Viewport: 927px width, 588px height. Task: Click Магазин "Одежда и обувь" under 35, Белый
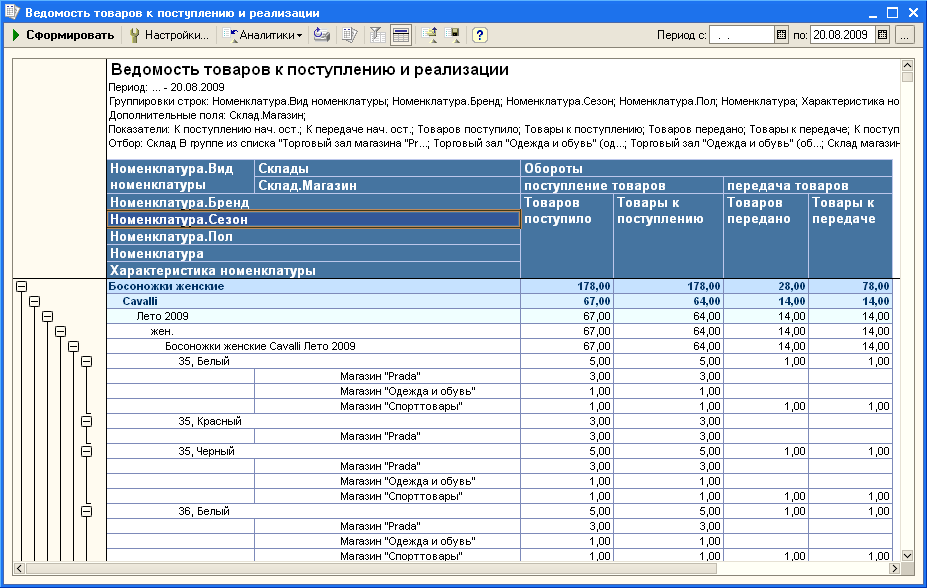click(408, 391)
